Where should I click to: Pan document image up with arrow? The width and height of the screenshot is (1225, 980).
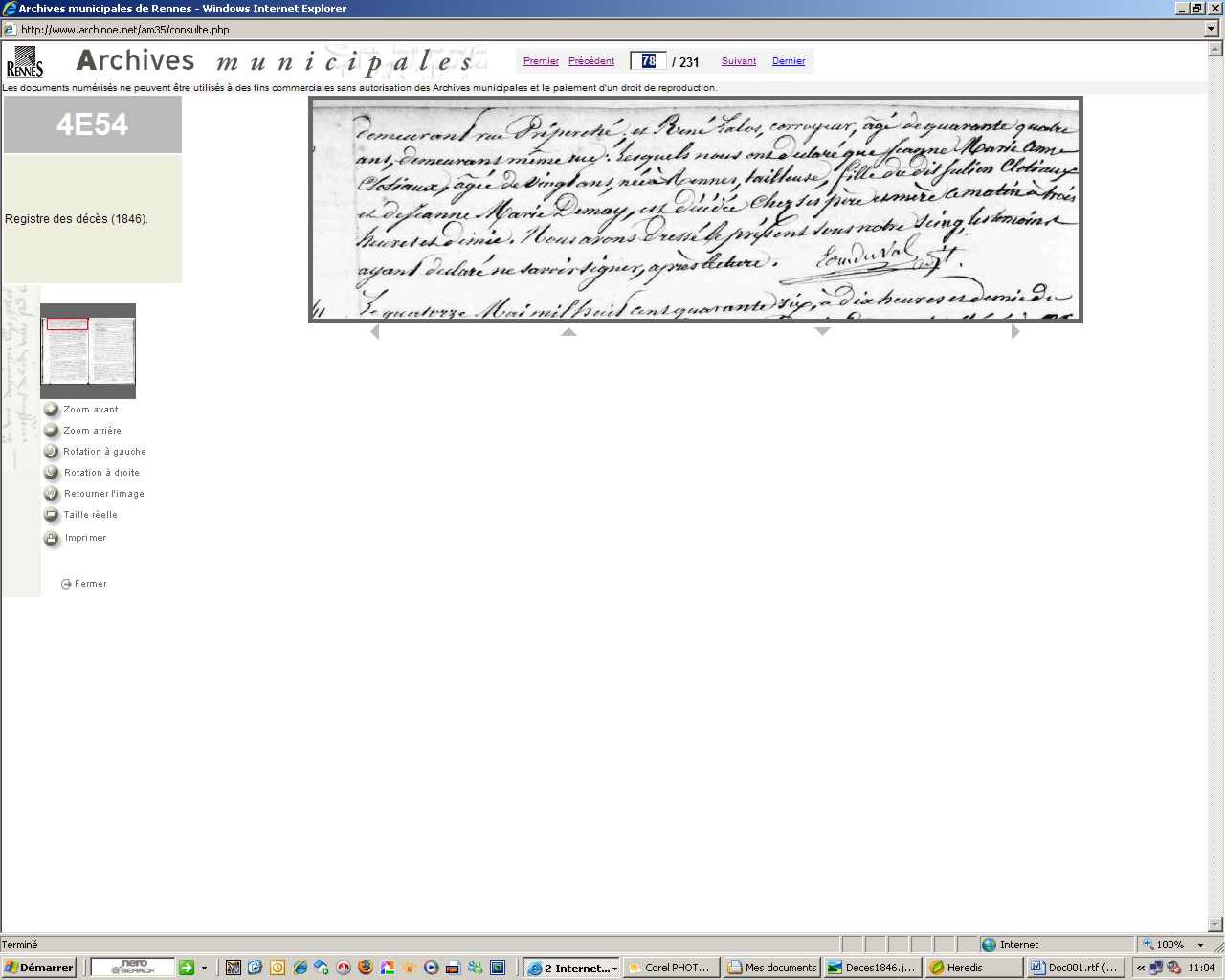tap(568, 332)
